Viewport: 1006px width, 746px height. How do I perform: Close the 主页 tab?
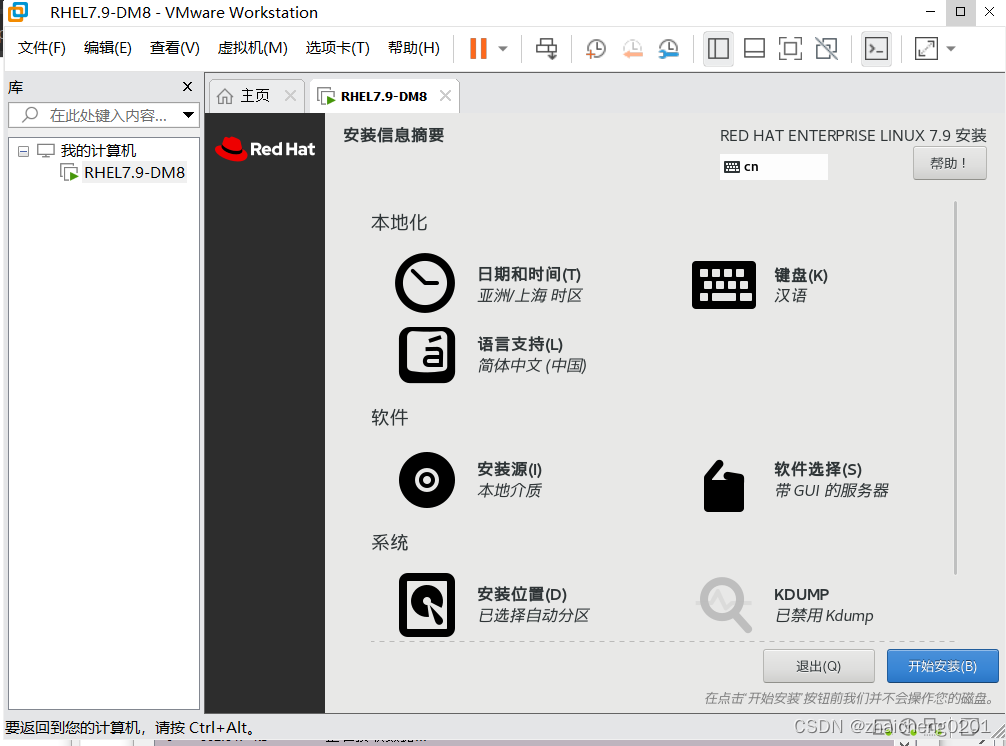pyautogui.click(x=290, y=96)
